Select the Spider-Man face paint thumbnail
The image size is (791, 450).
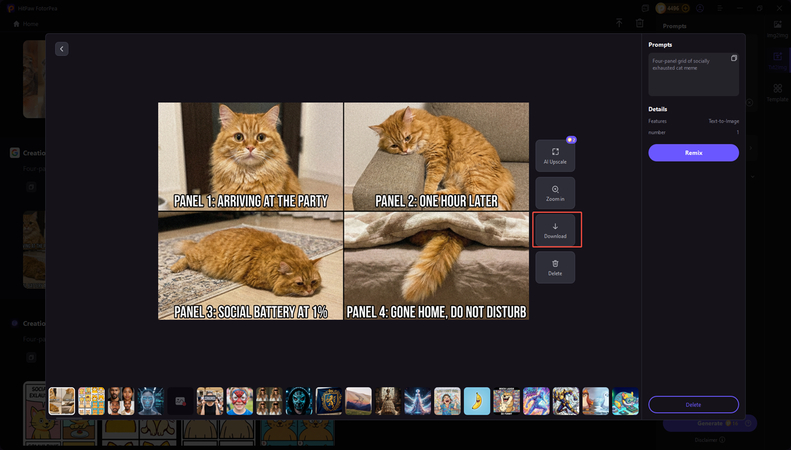point(240,401)
